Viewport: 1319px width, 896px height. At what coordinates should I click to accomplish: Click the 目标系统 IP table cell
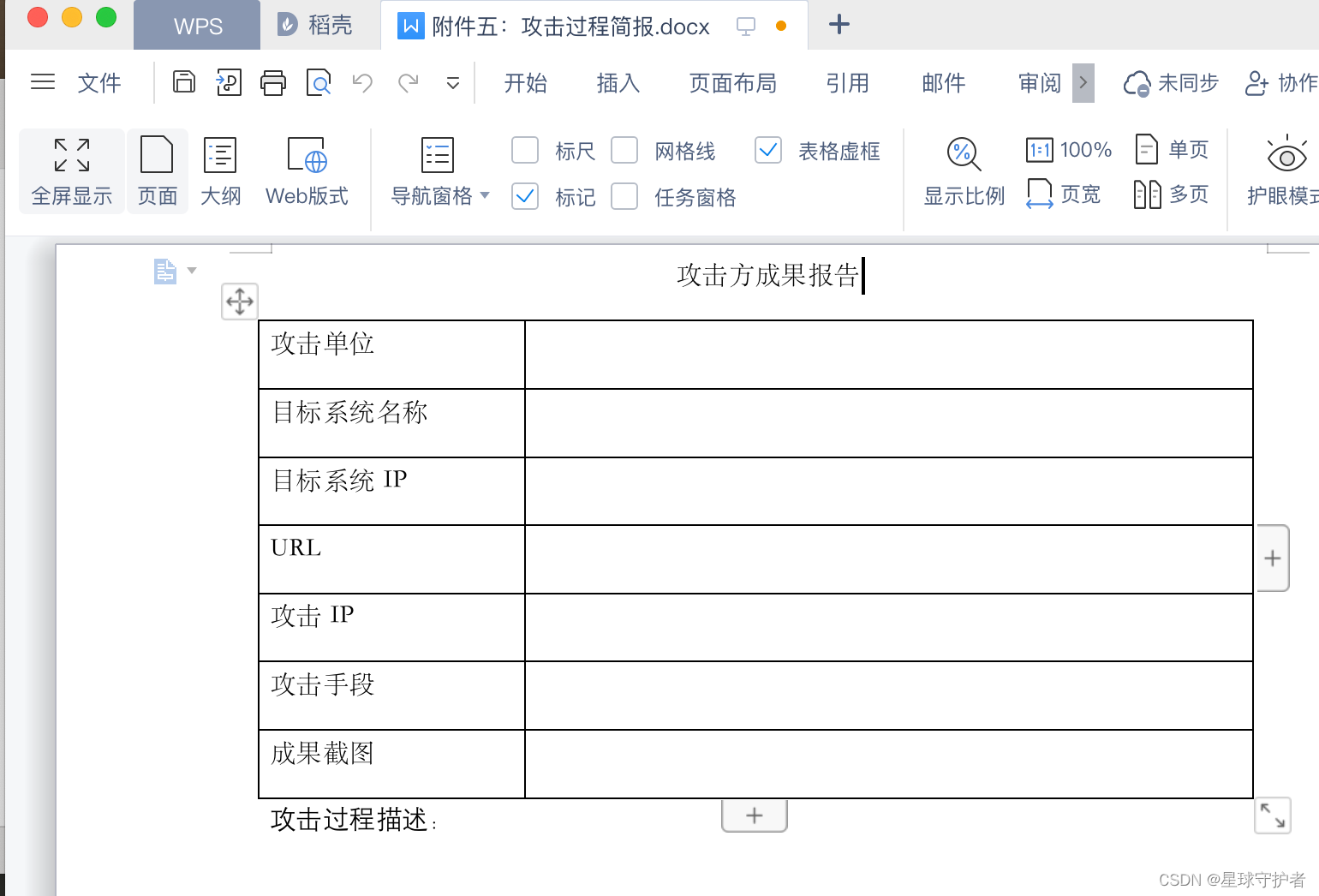coord(391,491)
